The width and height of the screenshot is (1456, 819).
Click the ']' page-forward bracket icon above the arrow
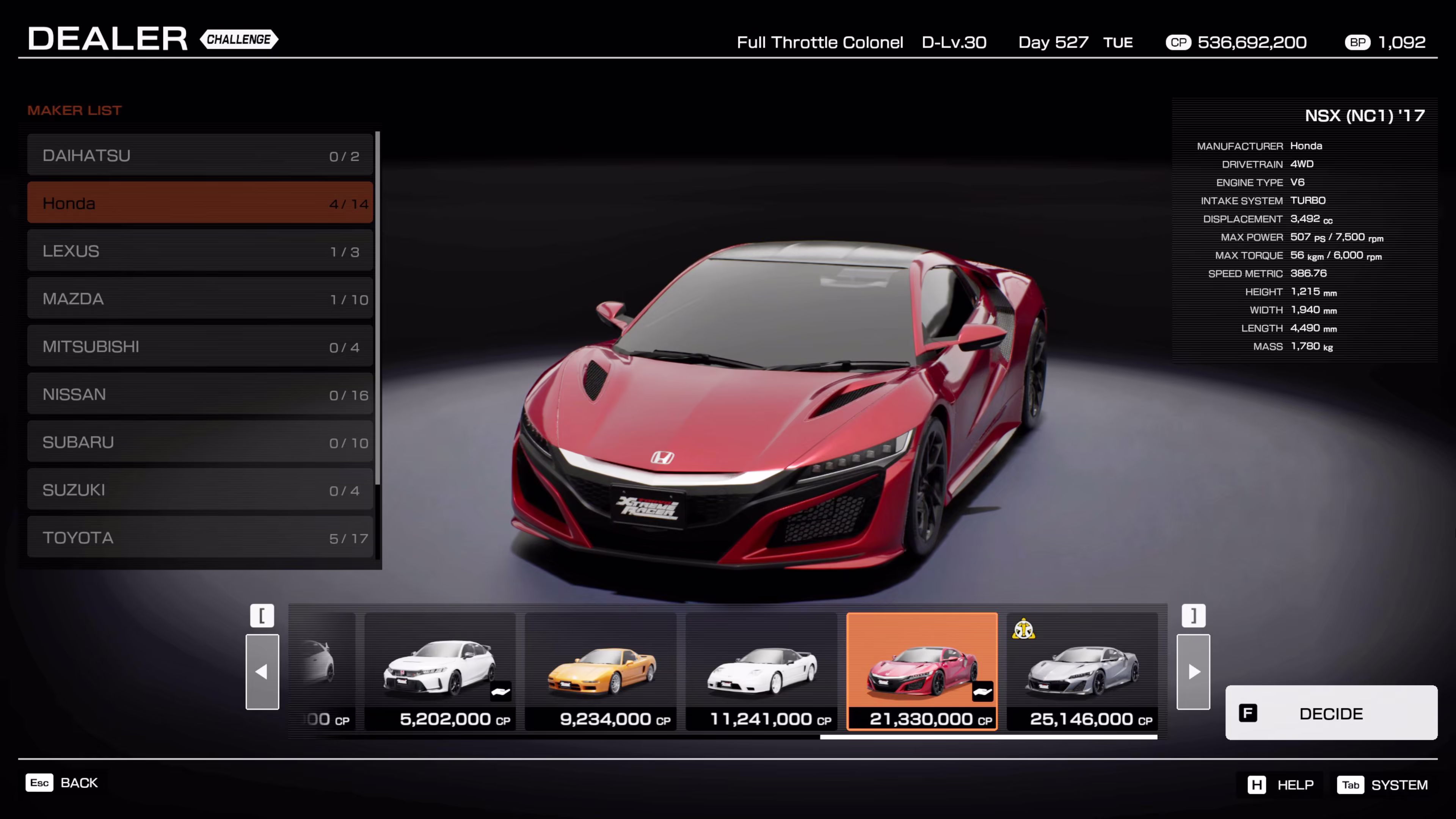[1193, 615]
